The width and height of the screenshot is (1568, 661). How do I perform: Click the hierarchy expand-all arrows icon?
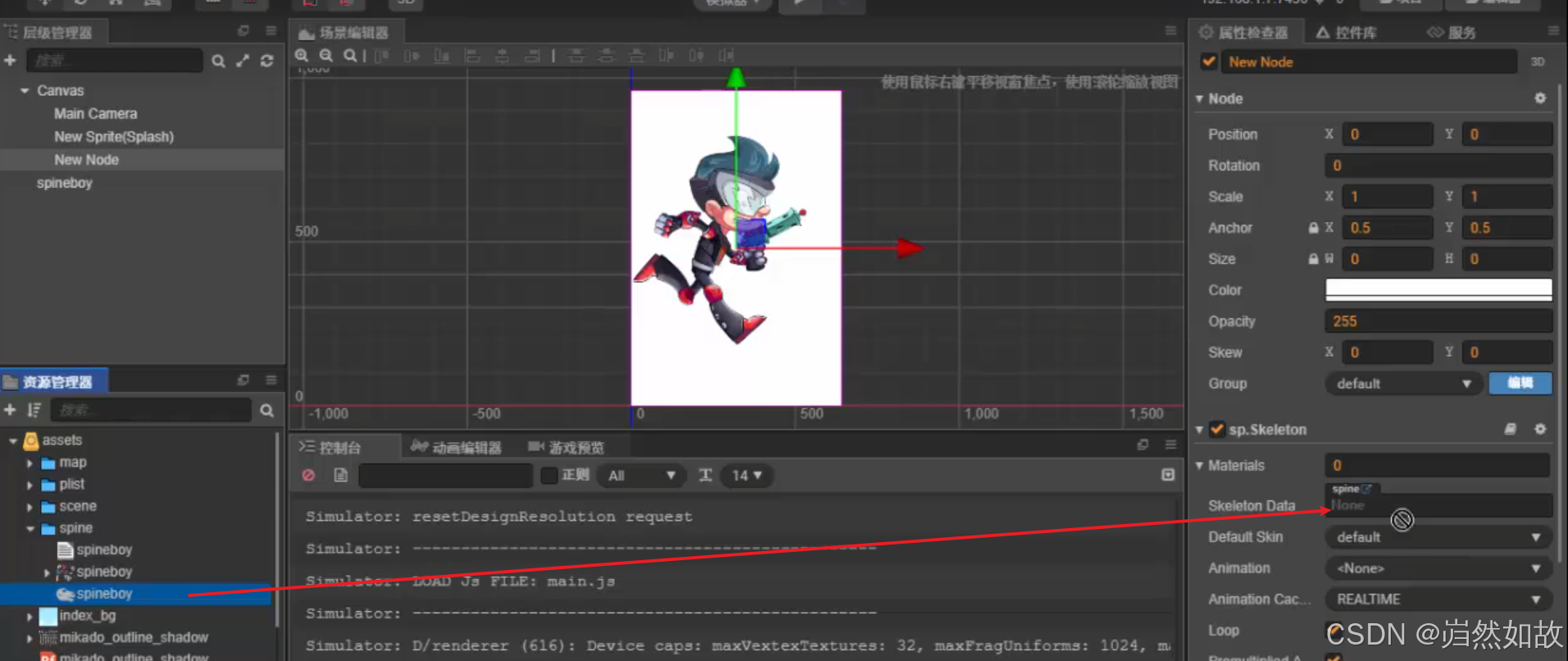click(243, 61)
